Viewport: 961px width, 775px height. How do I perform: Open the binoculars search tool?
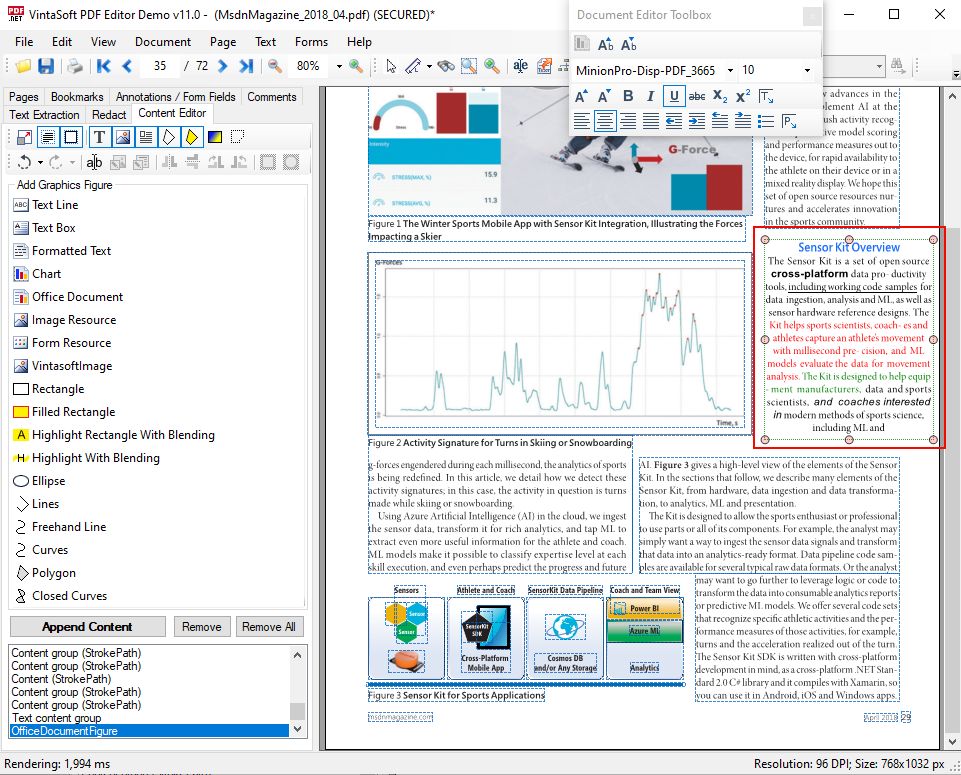coord(446,66)
